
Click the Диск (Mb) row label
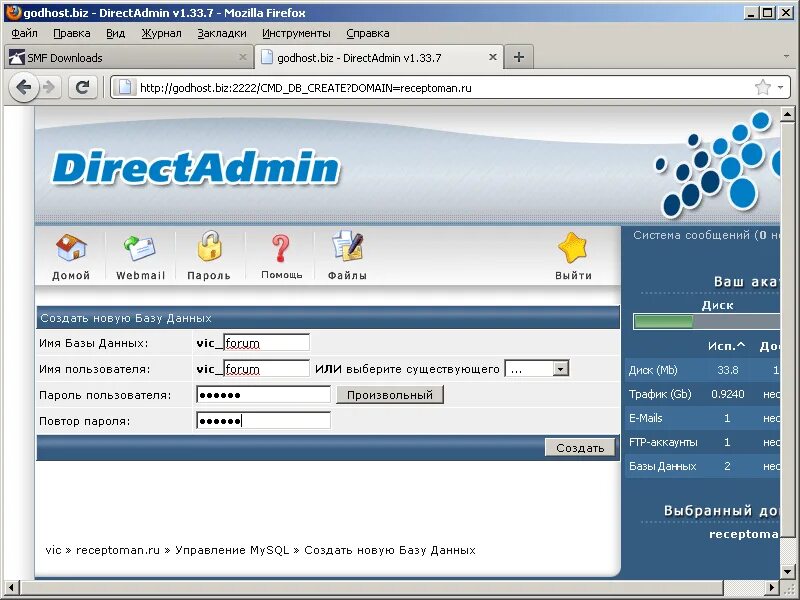coord(653,370)
